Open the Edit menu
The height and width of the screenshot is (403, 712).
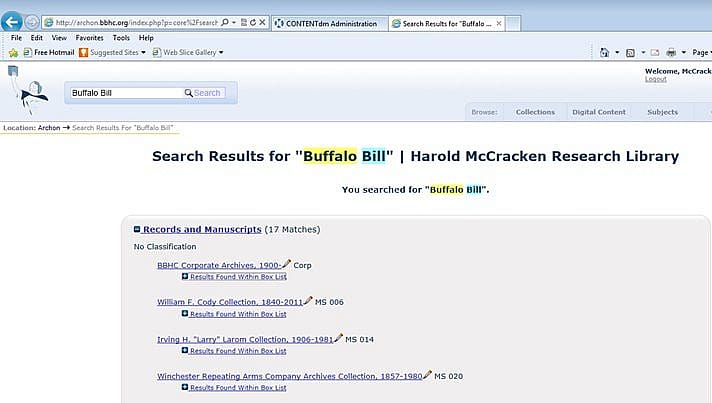[37, 38]
